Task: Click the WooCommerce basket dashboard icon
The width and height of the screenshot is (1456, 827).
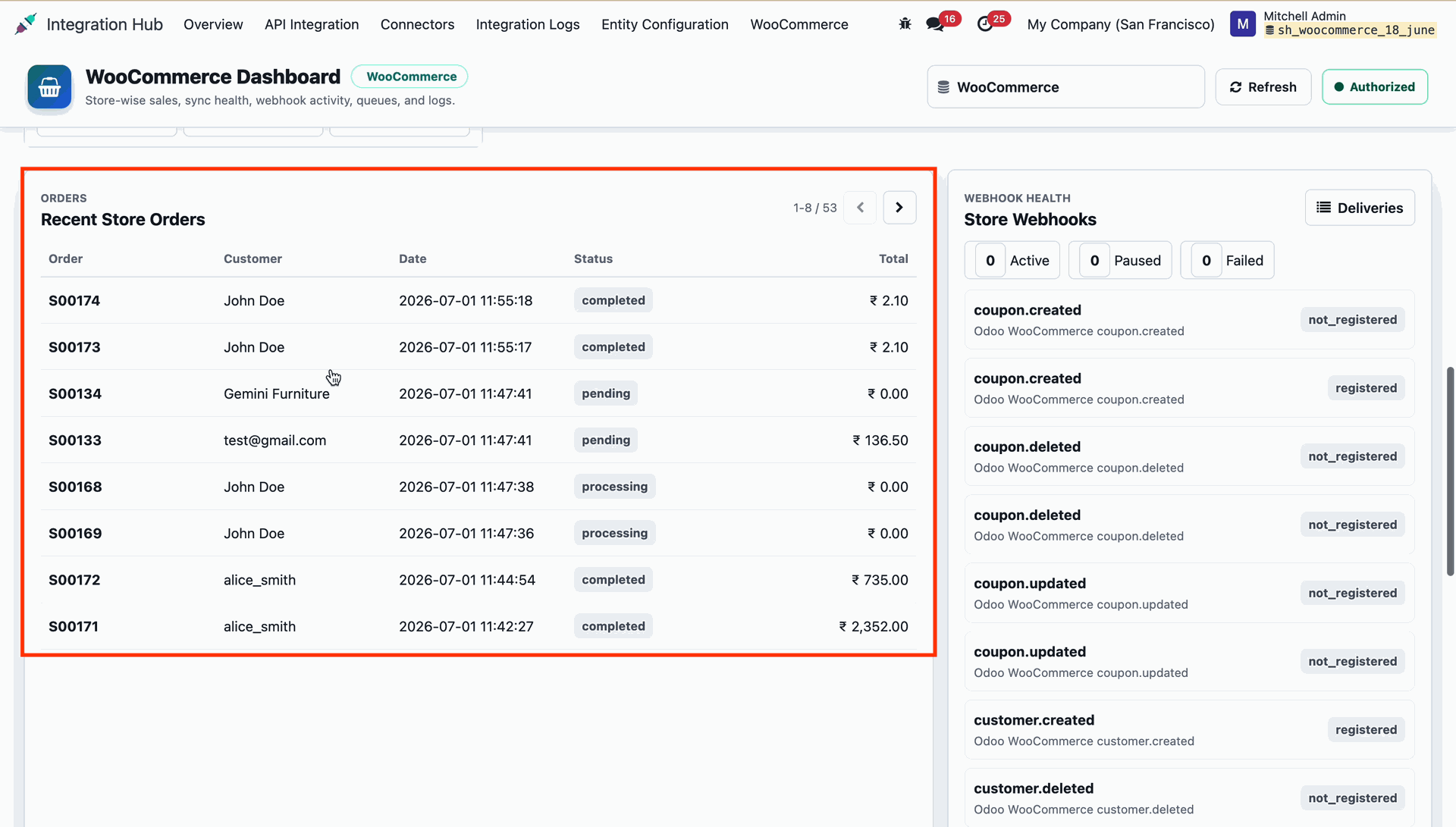Action: pos(50,87)
